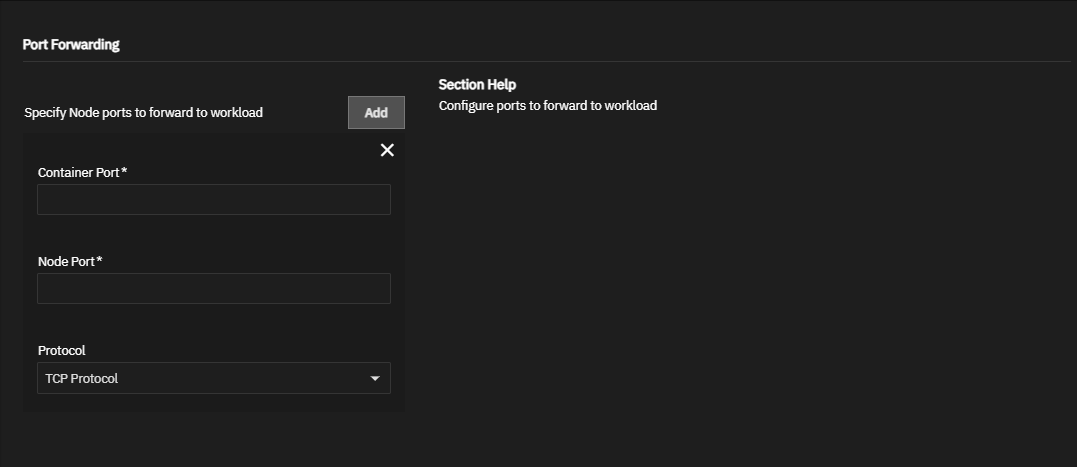Click the Port Forwarding section heading
This screenshot has height=467, width=1077.
(x=71, y=45)
